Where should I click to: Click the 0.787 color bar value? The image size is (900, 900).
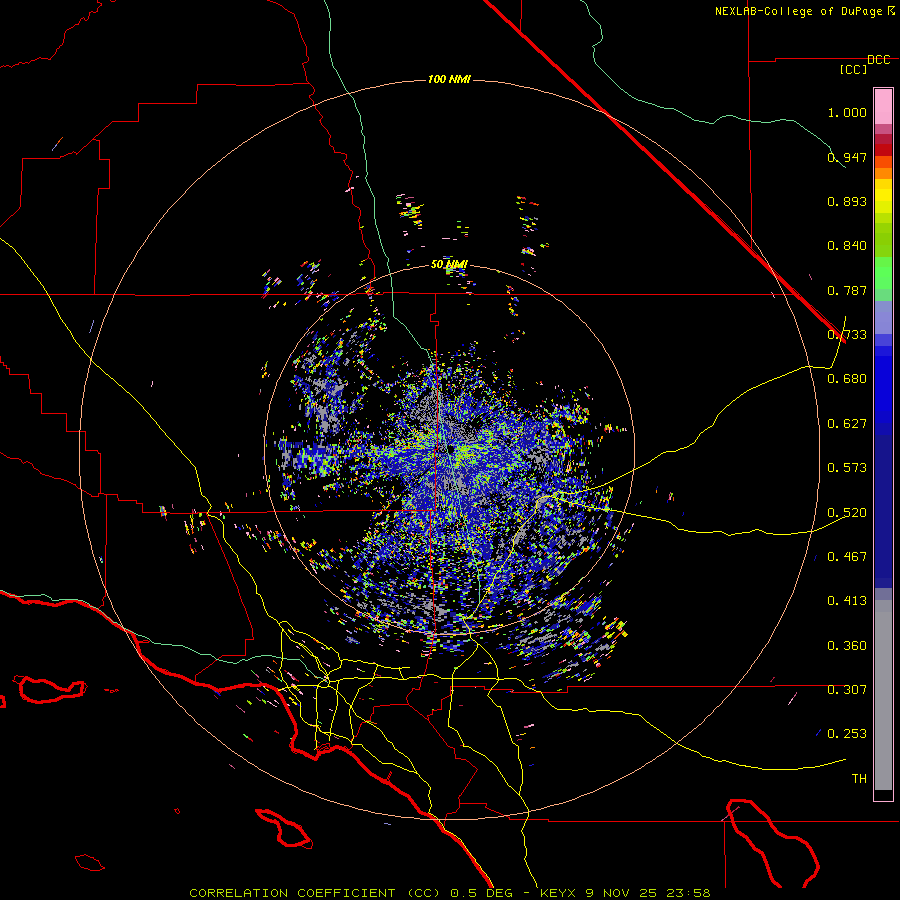click(x=847, y=290)
